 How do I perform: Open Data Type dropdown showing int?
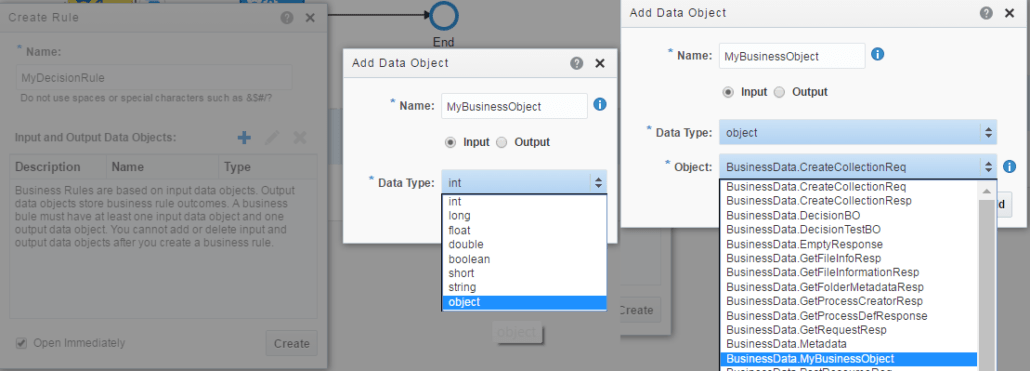click(524, 183)
